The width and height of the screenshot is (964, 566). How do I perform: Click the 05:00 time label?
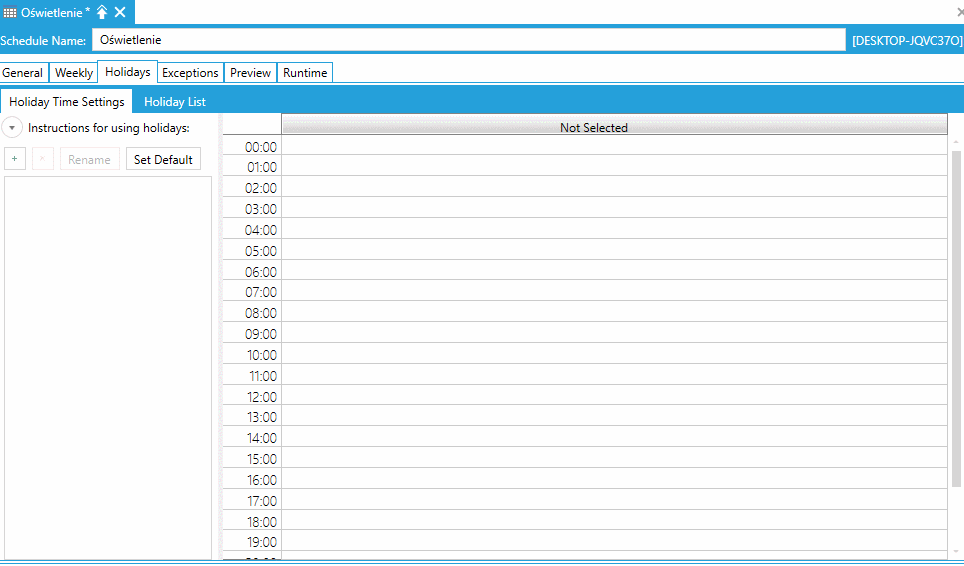261,251
